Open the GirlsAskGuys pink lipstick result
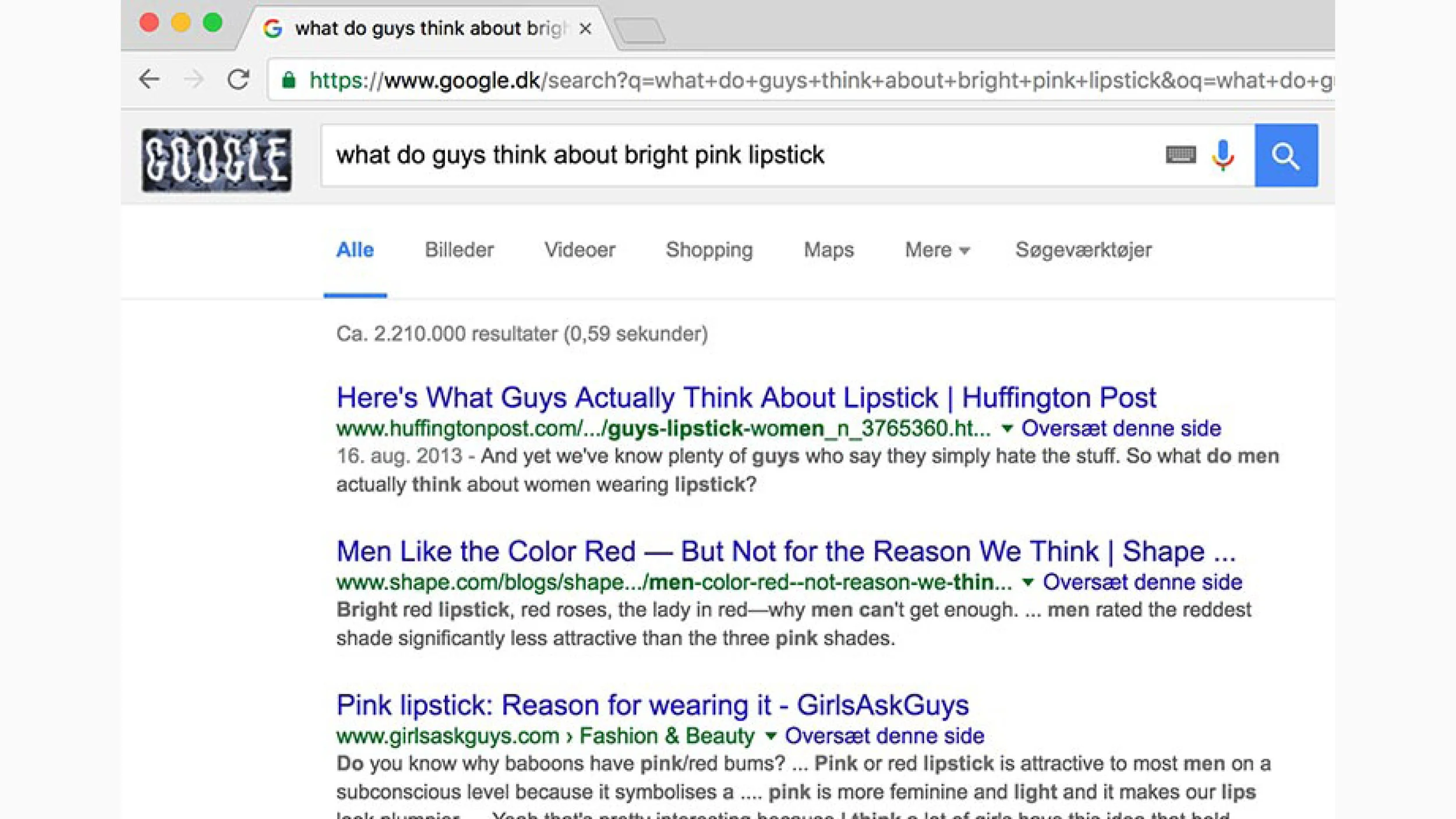 click(652, 705)
